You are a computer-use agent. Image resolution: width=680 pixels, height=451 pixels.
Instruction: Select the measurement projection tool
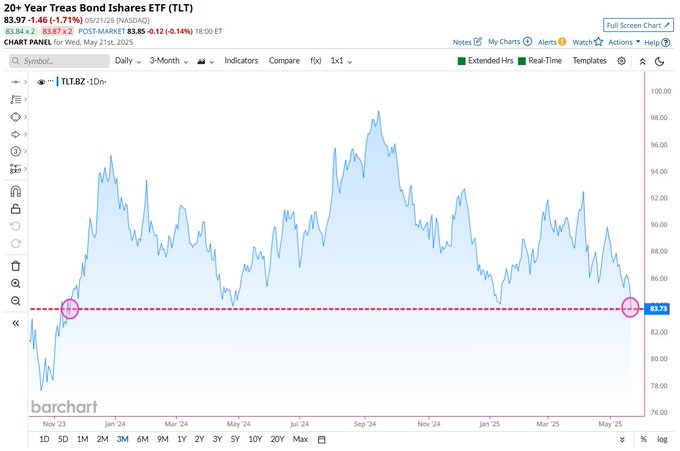[x=16, y=169]
